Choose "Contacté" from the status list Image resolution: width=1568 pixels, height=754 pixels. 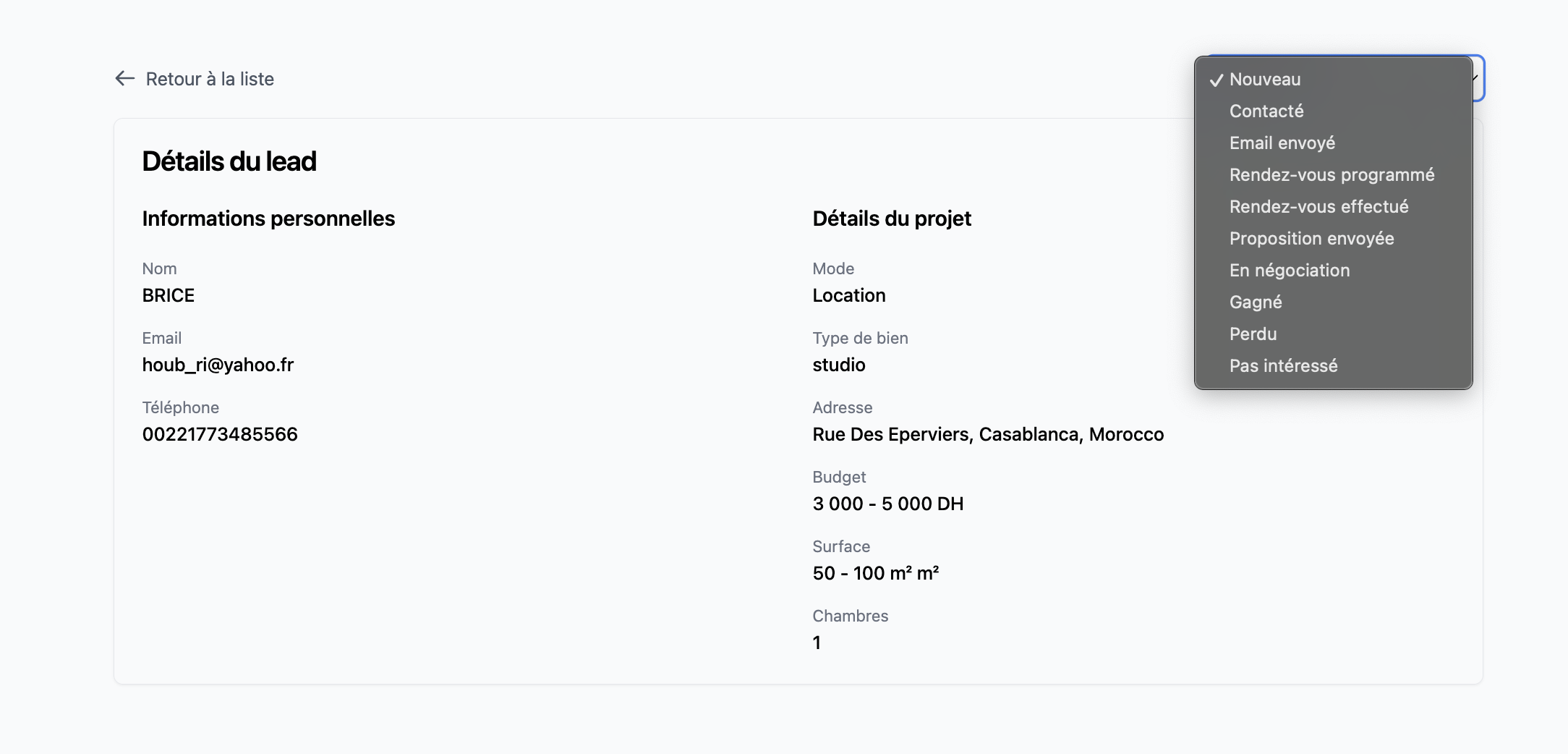tap(1266, 111)
